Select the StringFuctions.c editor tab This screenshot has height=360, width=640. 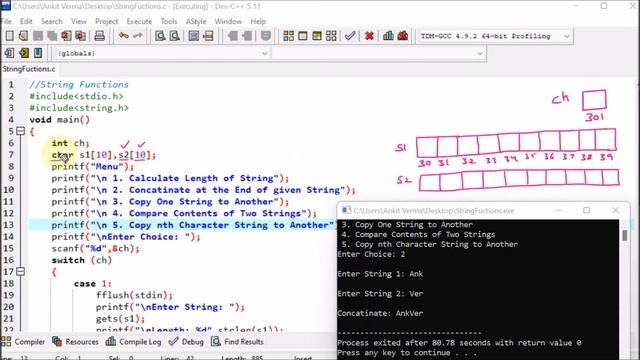point(29,69)
